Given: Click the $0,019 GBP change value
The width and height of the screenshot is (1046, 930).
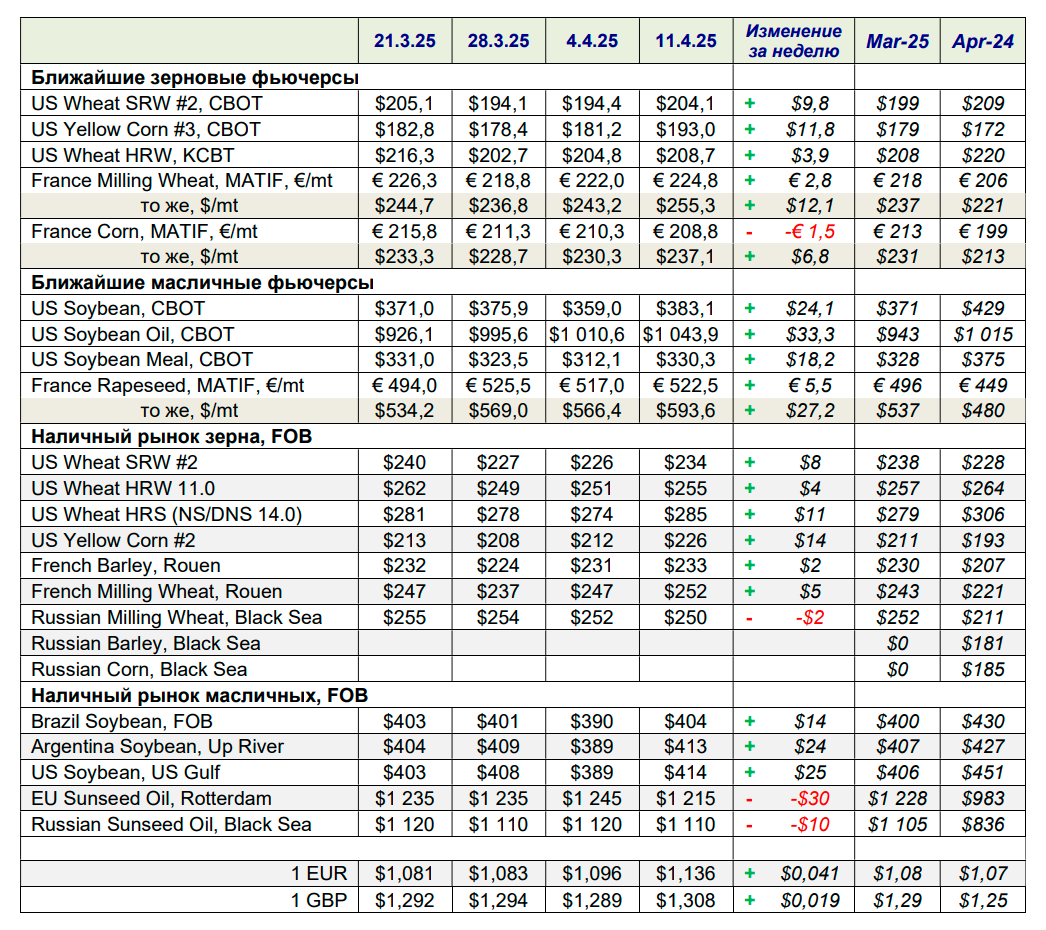Looking at the screenshot, I should 810,900.
